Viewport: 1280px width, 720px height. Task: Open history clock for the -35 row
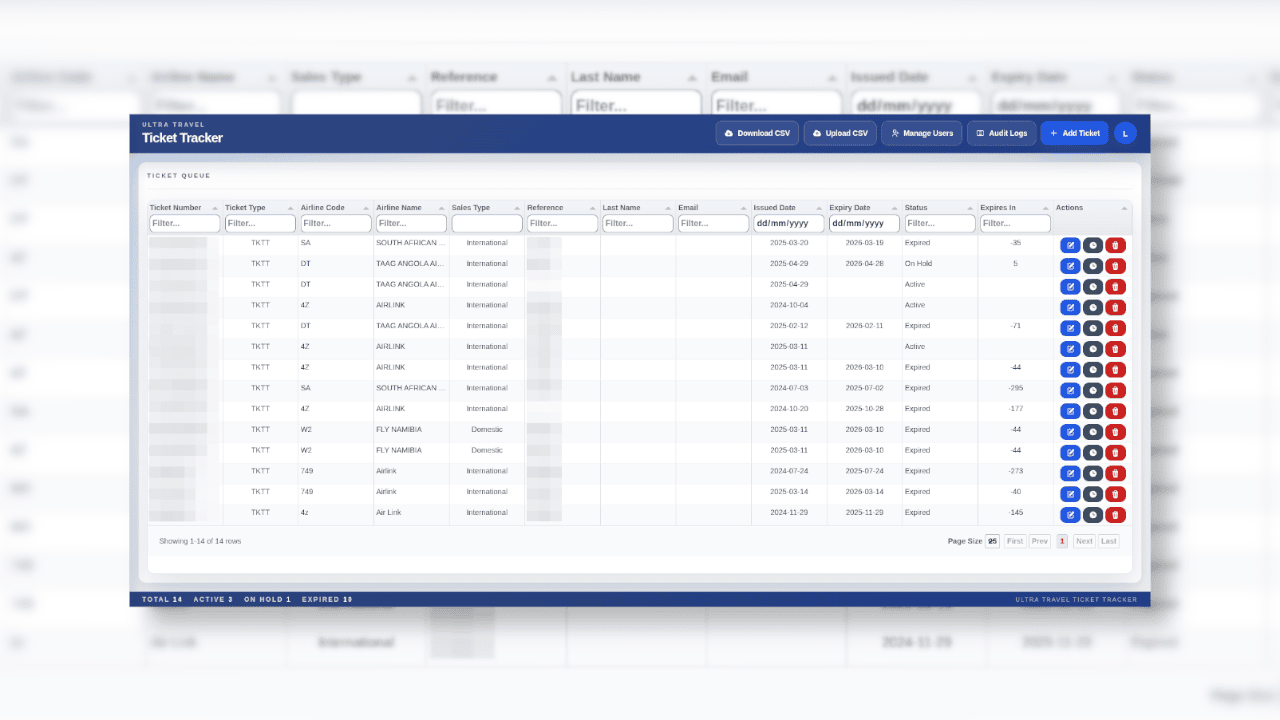(1093, 245)
